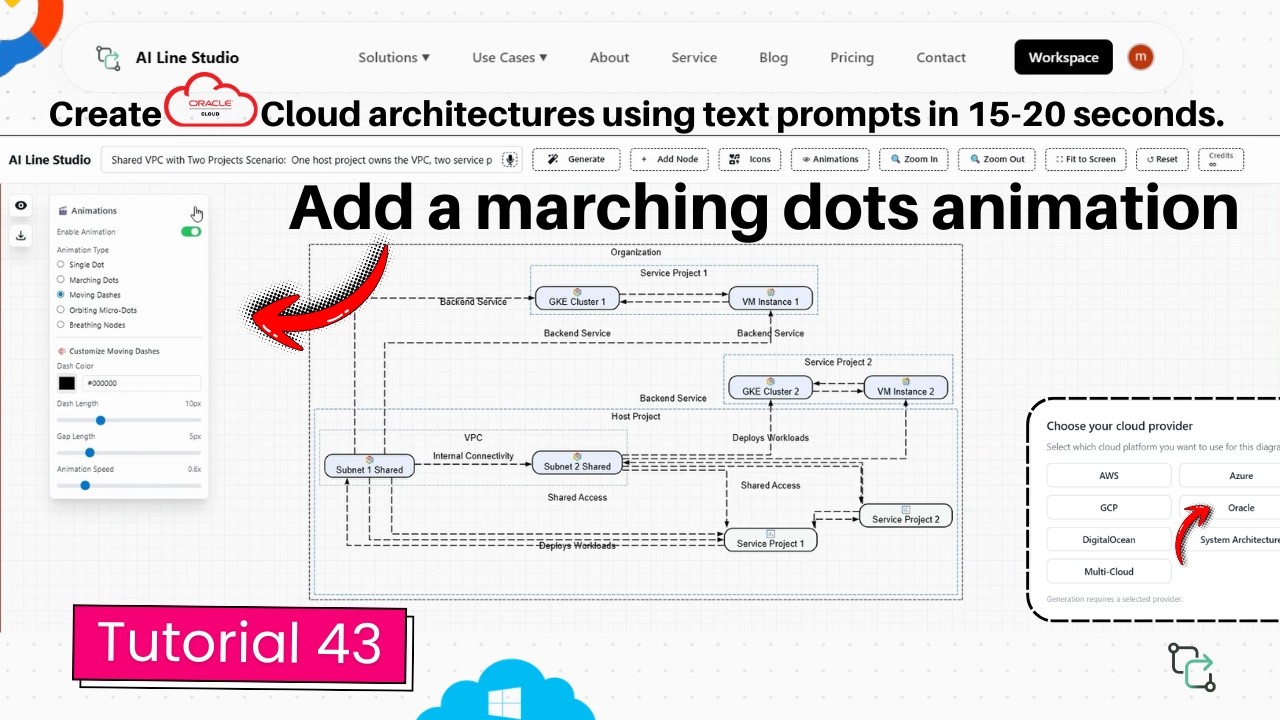Click the 'Organization' group label

tap(636, 252)
